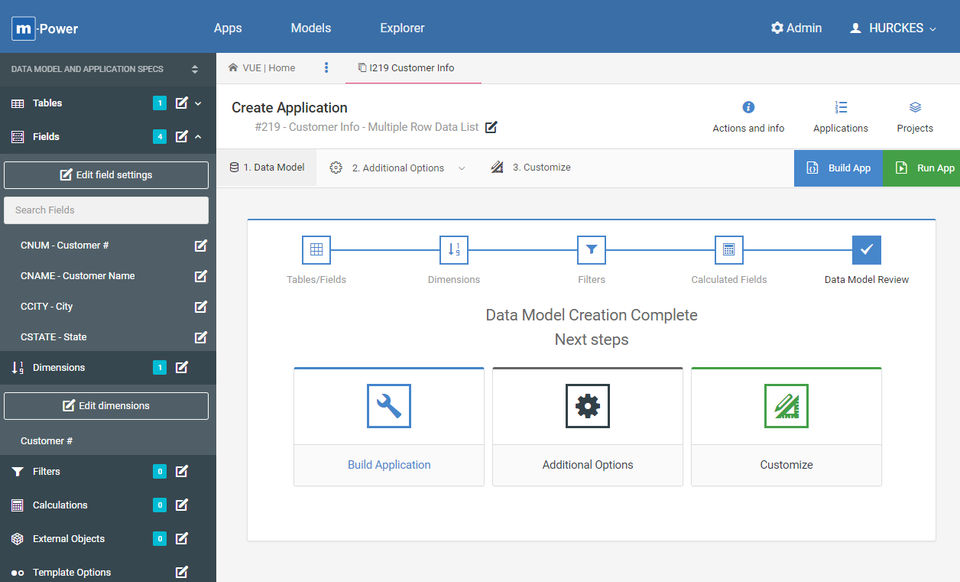This screenshot has height=582, width=960.
Task: Collapse the Fields section chevron
Action: (198, 137)
